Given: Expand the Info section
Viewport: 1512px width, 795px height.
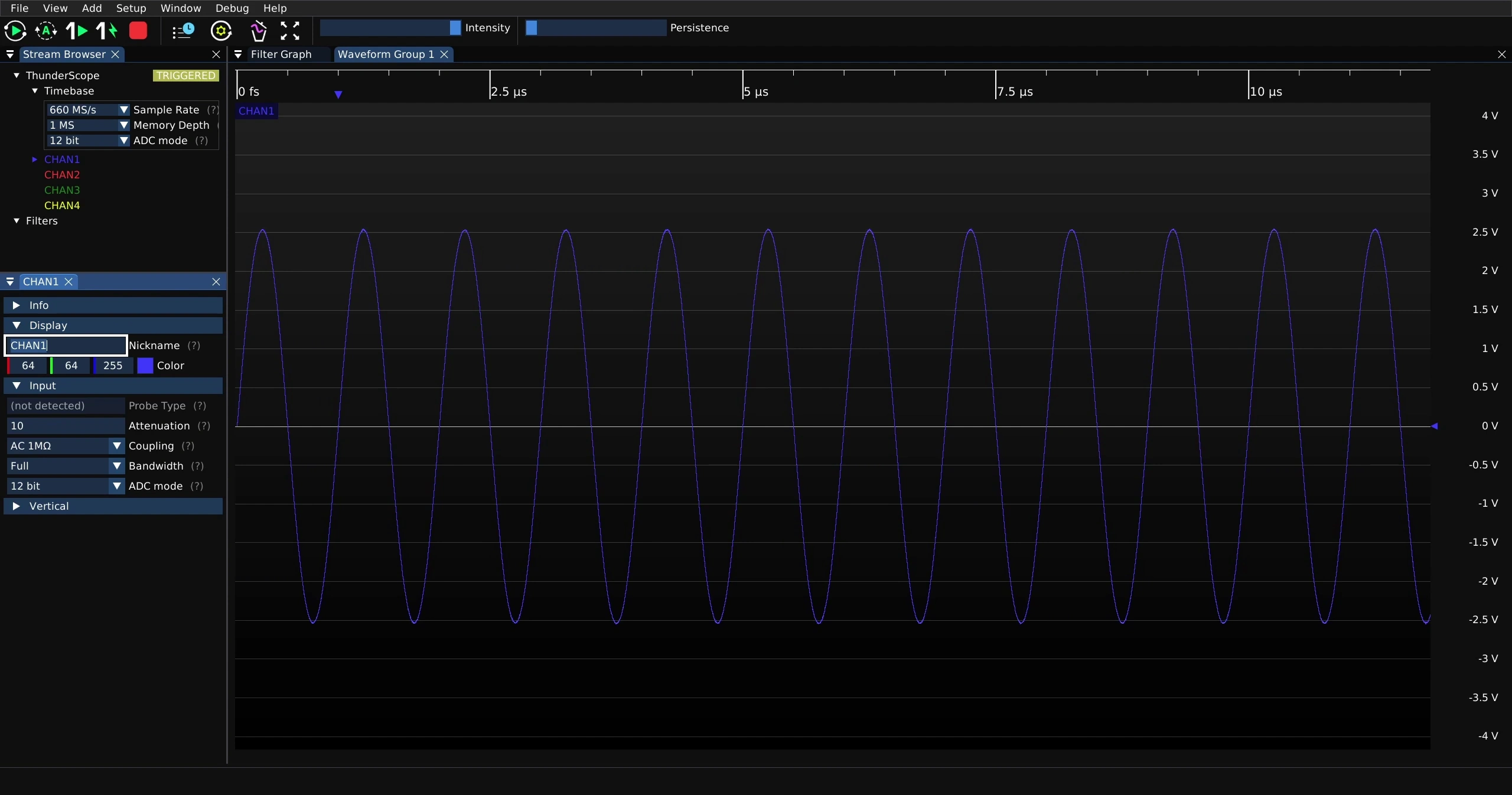Looking at the screenshot, I should pos(113,305).
